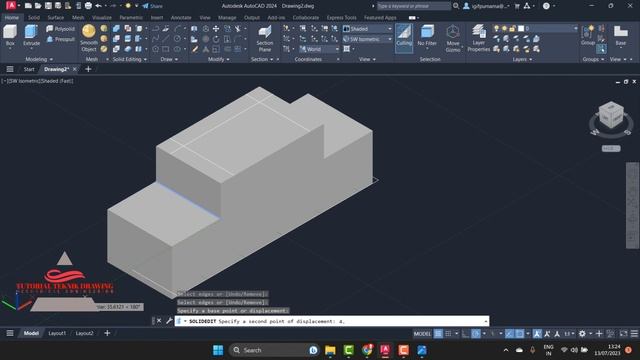Click the Share button
The width and height of the screenshot is (640, 360).
152,6
